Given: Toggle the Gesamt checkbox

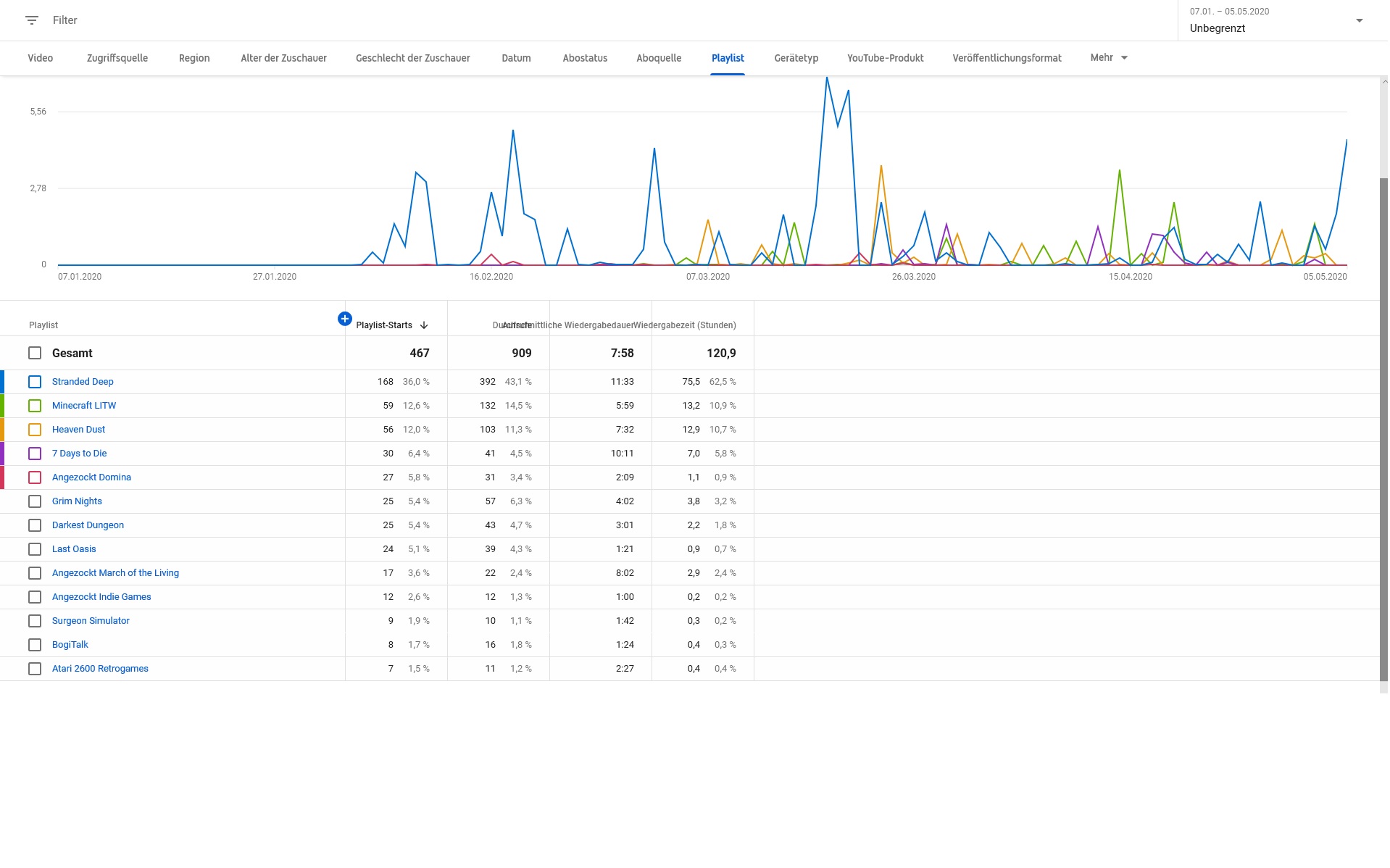Looking at the screenshot, I should tap(35, 353).
